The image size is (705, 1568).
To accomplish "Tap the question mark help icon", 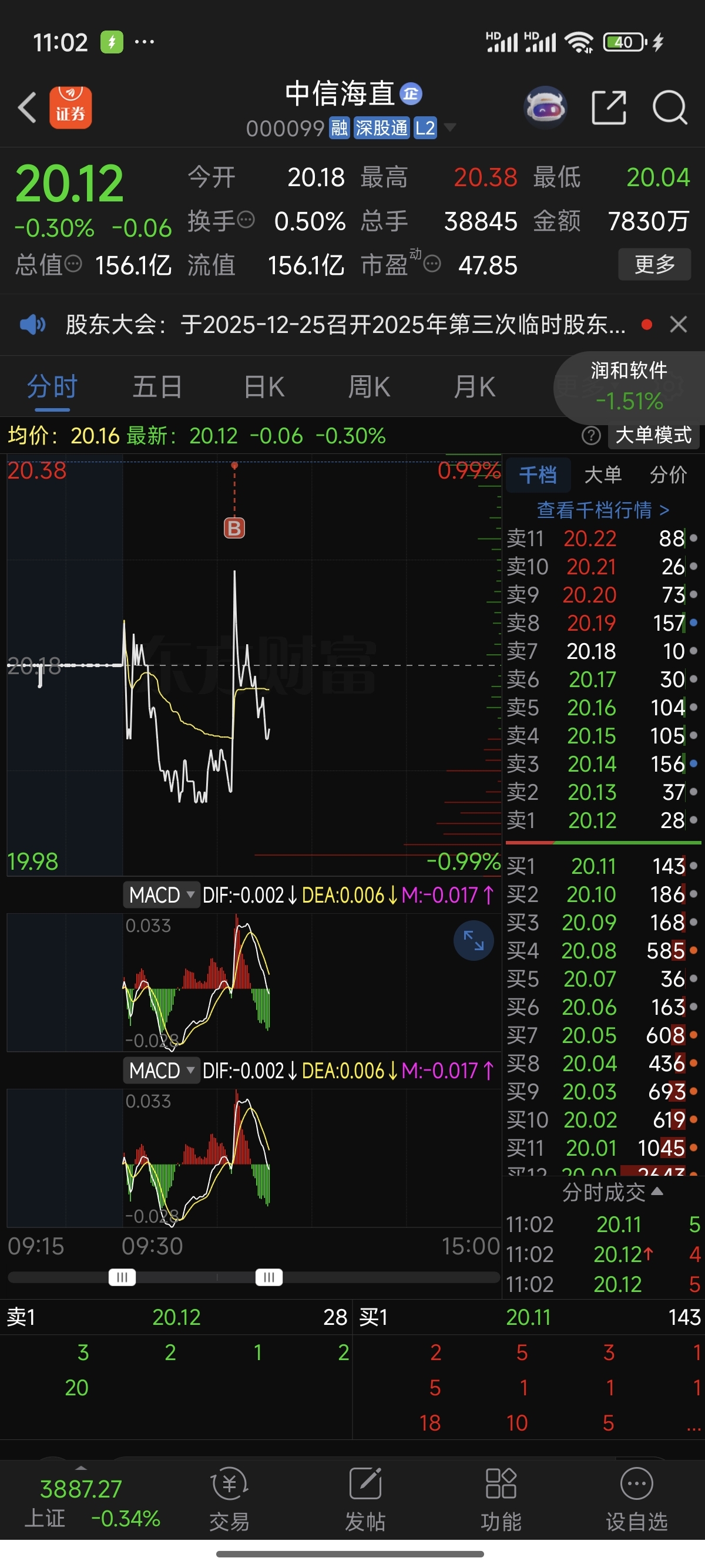I will [591, 436].
